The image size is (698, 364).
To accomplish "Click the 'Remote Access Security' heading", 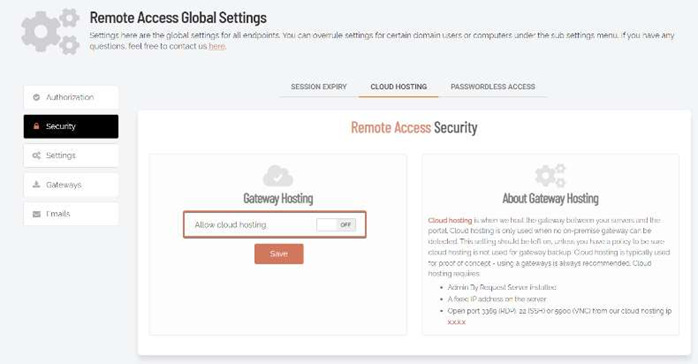I will [x=414, y=128].
